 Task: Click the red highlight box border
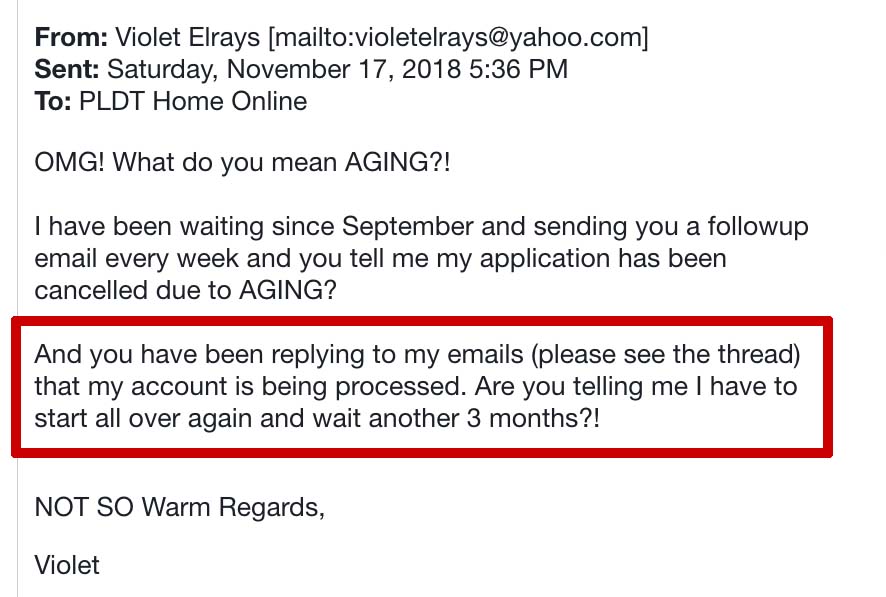click(420, 323)
